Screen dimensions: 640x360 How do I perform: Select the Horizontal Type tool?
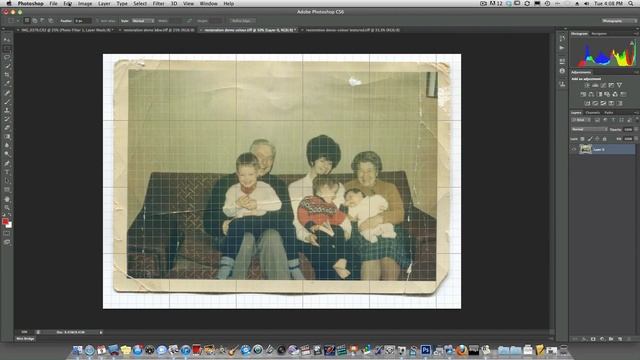(x=7, y=172)
